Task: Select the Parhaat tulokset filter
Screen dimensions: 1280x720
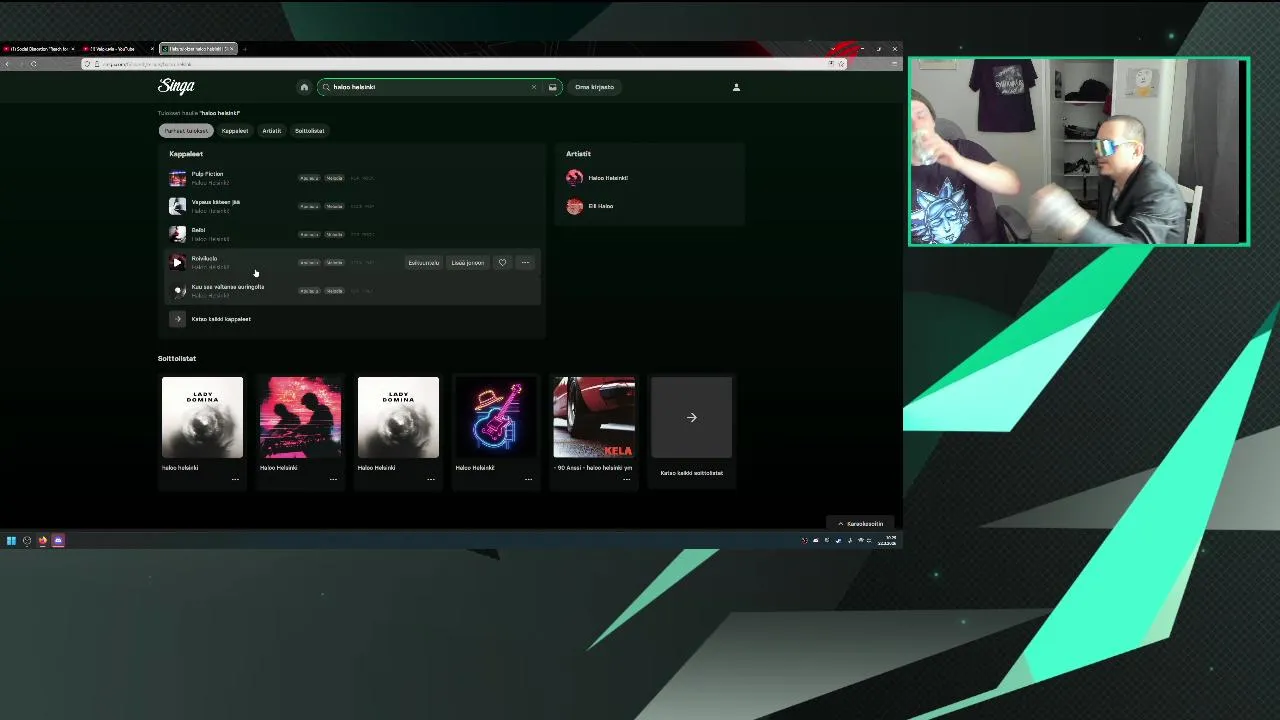Action: (186, 131)
